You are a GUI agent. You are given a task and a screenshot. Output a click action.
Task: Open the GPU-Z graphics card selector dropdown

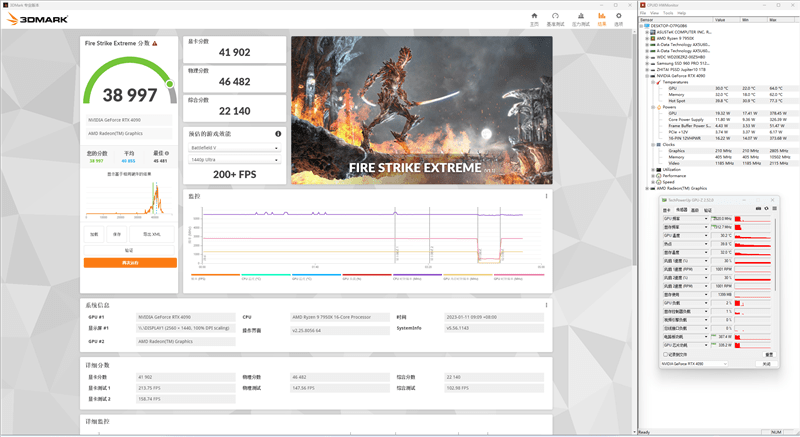click(x=694, y=364)
